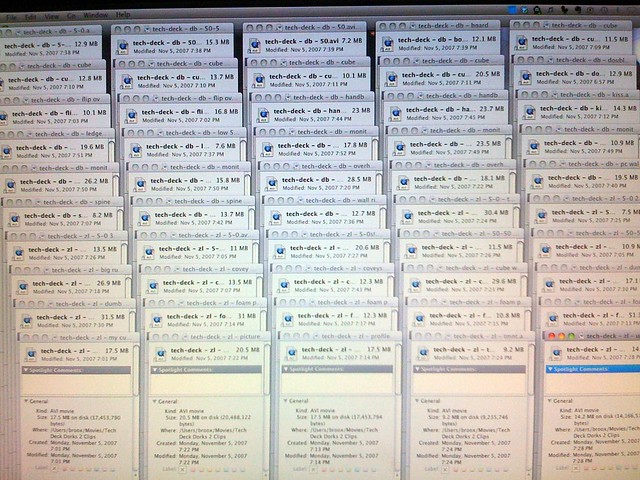Viewport: 640px width, 480px height.
Task: Select the file icon beside 12.7 MB
Action: pos(276,218)
